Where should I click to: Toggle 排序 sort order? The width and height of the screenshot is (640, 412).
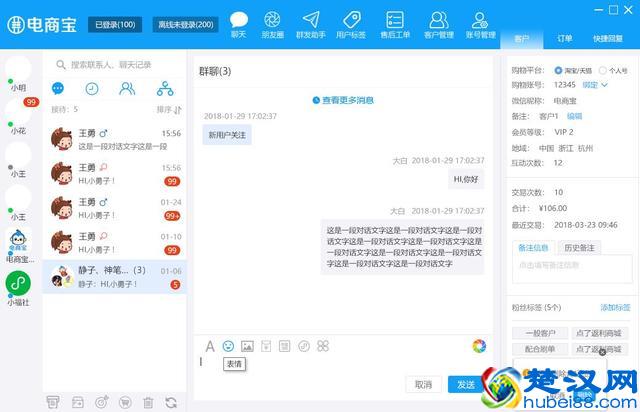(169, 109)
